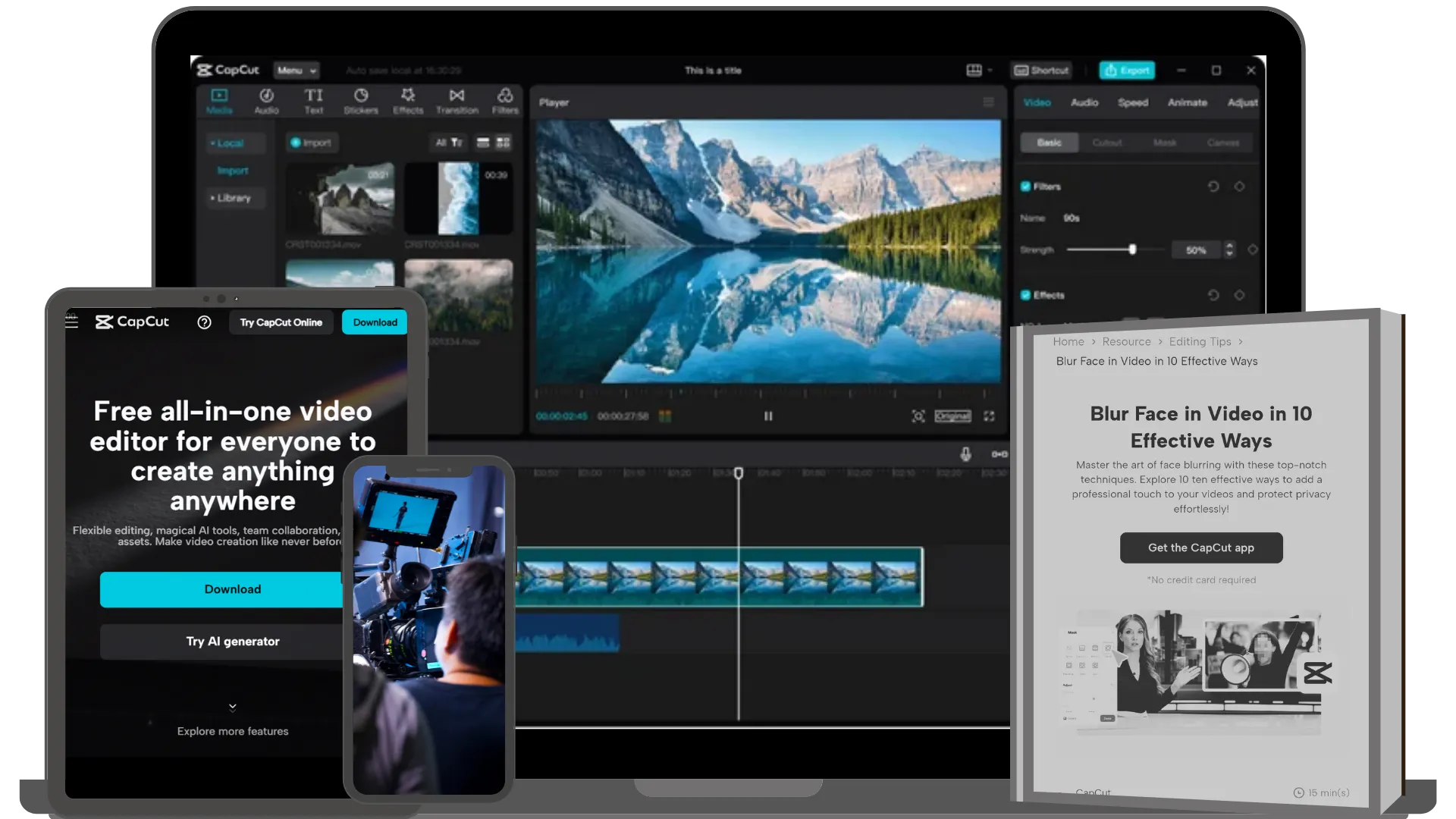Uncheck the Filters checkbox in properties
Screen dimensions: 1456x819
tap(1025, 187)
